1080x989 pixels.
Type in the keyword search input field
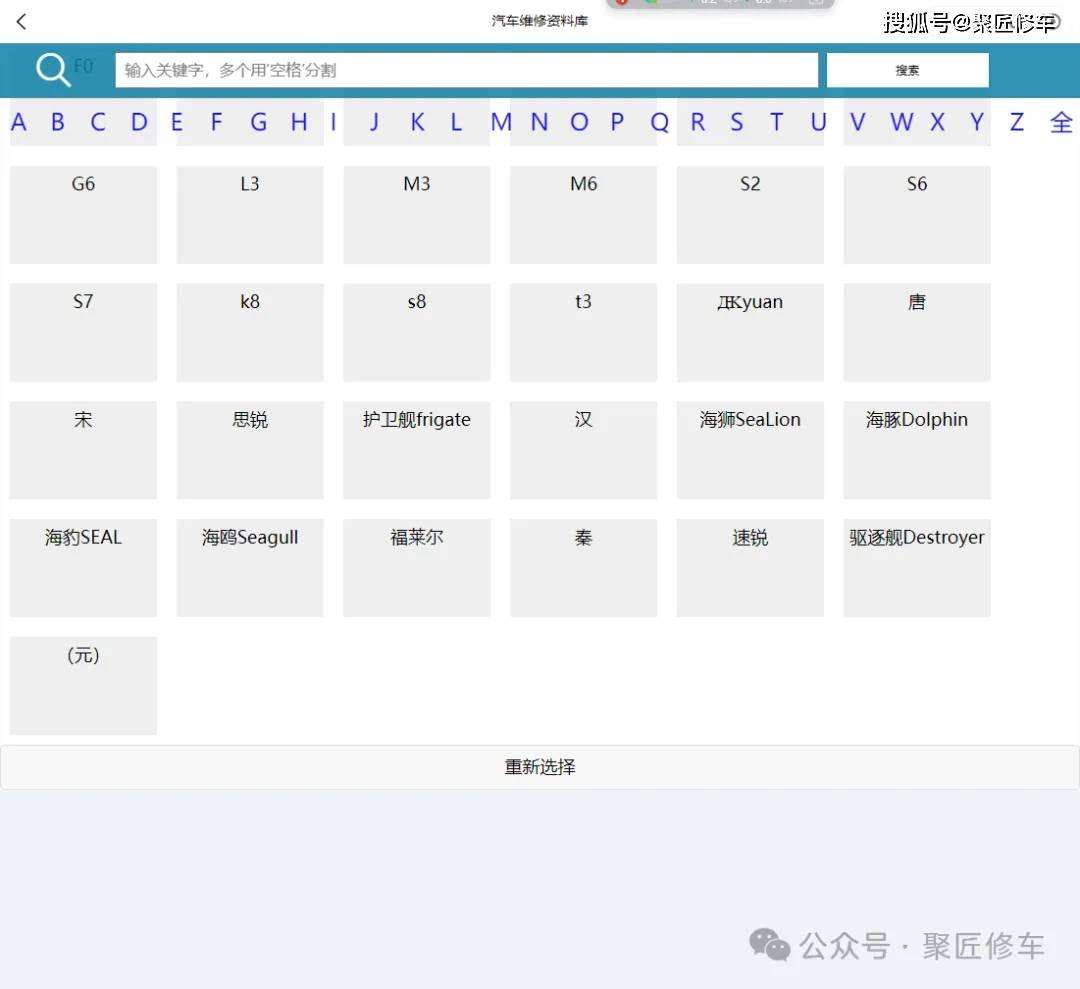click(x=466, y=70)
